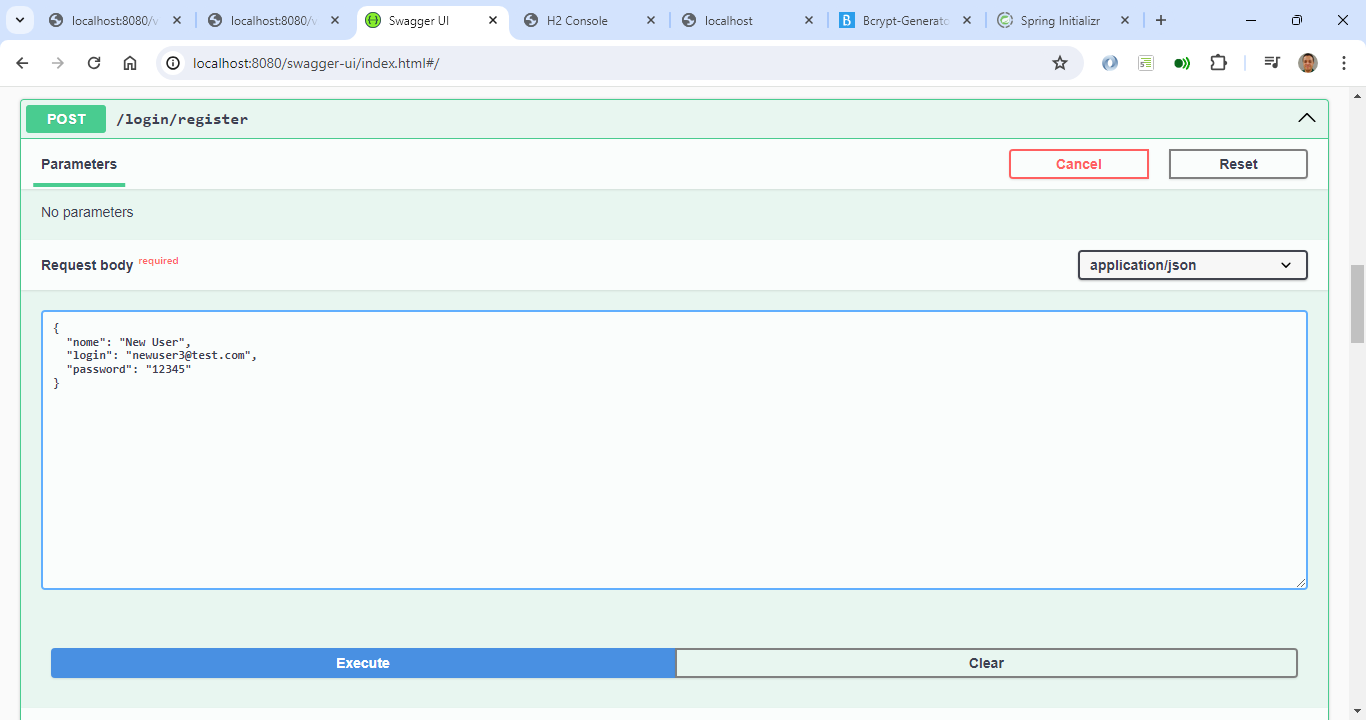Restore down the Chrome window
Viewport: 1366px width, 720px height.
click(1297, 20)
